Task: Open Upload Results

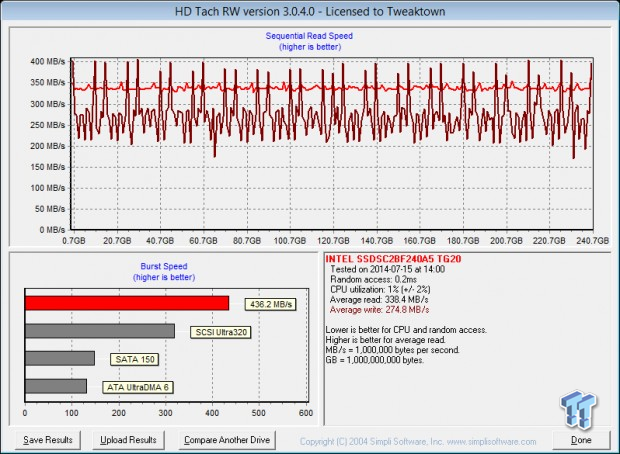Action: [128, 440]
